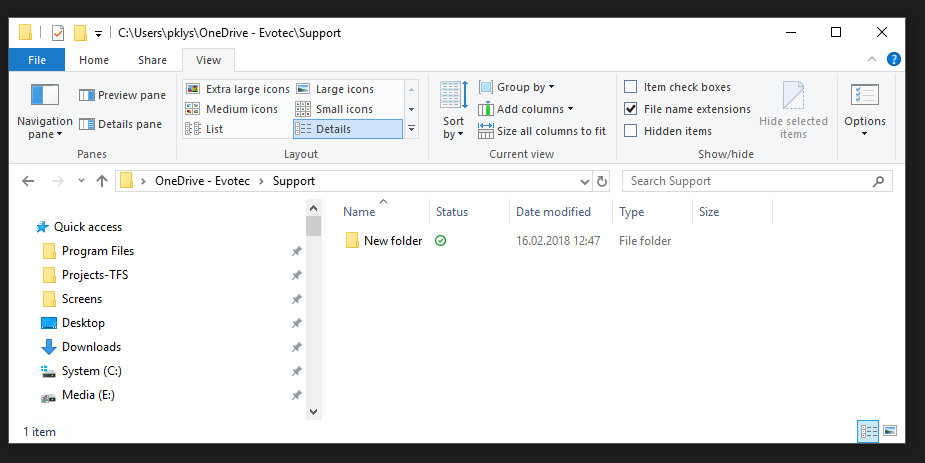Click the Size all columns to fit icon
The height and width of the screenshot is (463, 925).
[486, 131]
